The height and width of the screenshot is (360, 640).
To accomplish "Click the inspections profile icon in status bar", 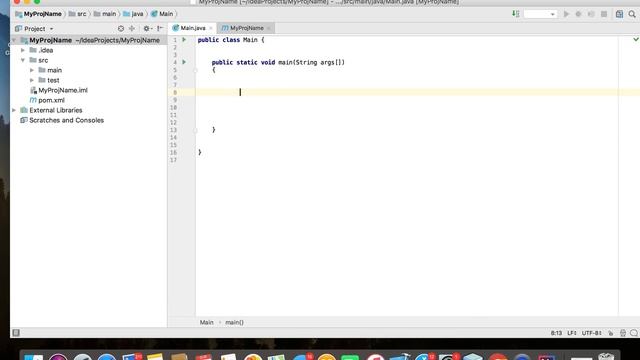I will coord(623,333).
